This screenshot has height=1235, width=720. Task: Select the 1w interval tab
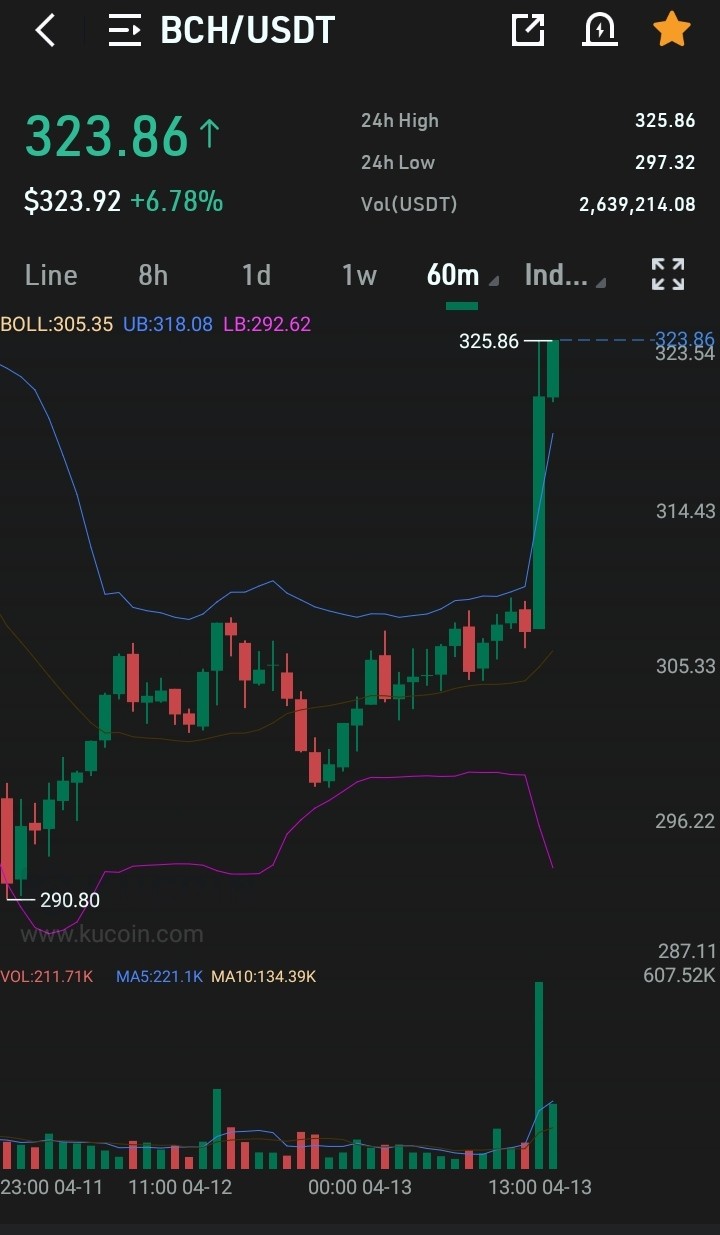[359, 275]
